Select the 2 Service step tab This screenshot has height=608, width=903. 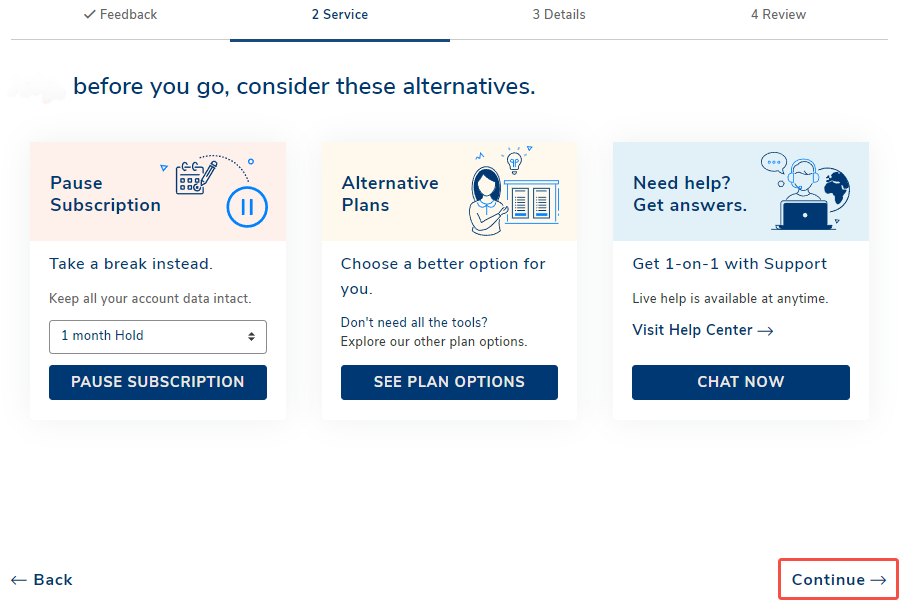tap(339, 15)
